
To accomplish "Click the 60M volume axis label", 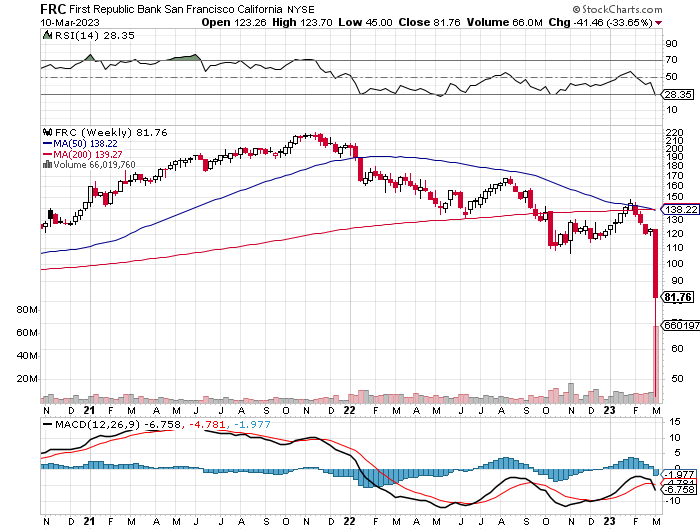I will pos(27,333).
